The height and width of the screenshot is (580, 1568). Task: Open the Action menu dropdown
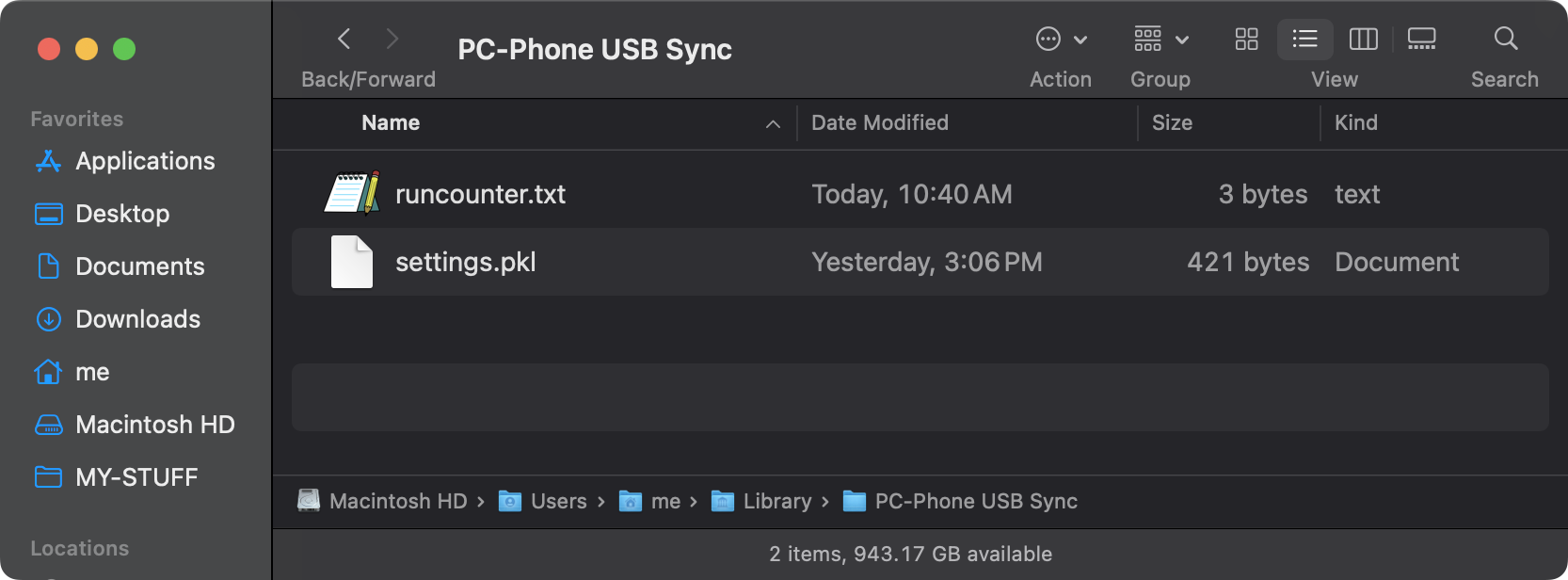[1061, 40]
